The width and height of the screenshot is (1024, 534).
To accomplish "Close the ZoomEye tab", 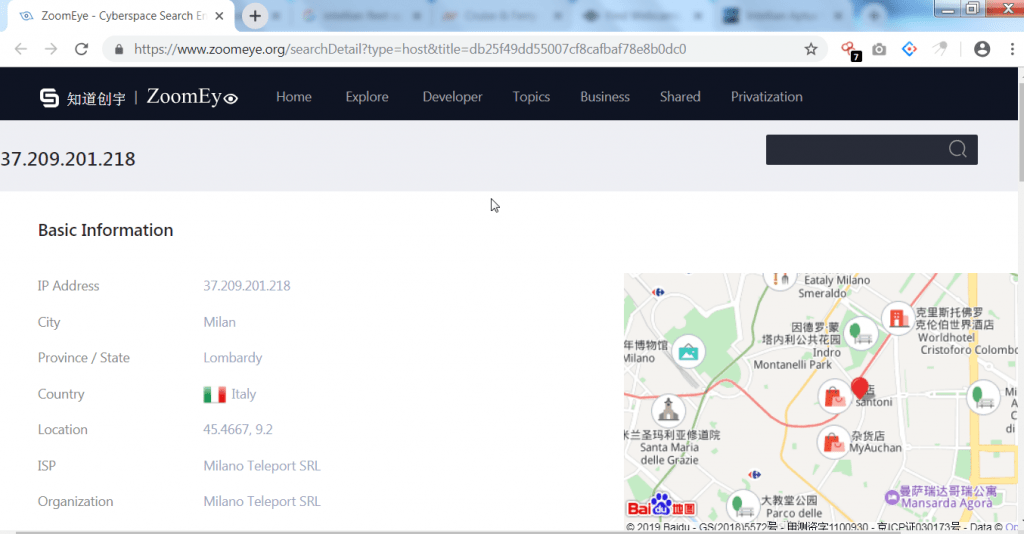I will point(219,16).
